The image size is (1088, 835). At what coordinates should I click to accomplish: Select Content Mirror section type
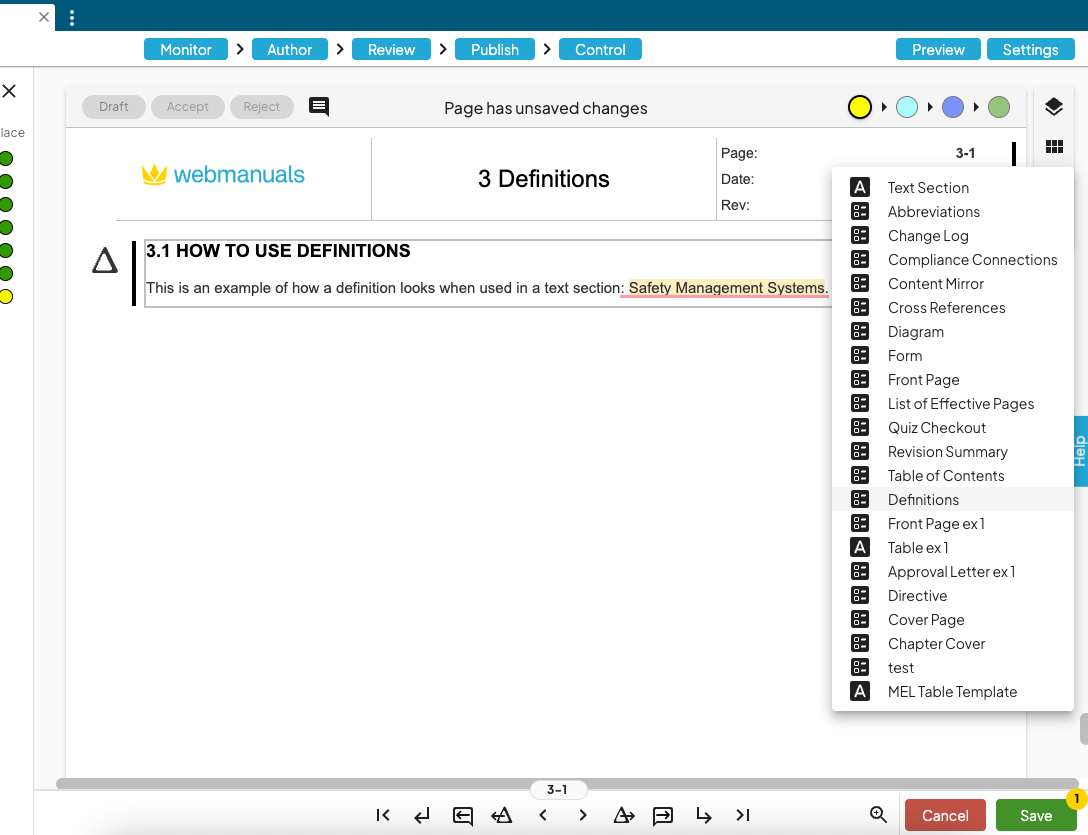pyautogui.click(x=953, y=283)
